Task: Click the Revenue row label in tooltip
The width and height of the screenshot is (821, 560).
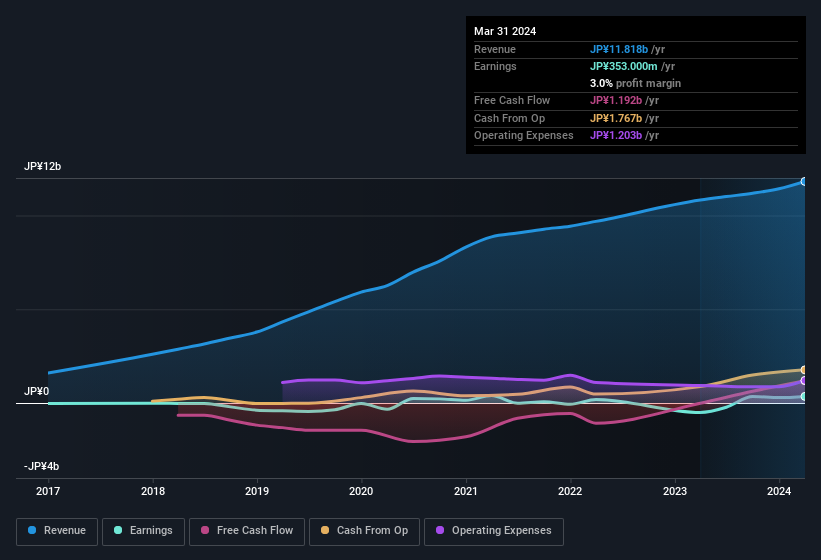Action: 495,49
